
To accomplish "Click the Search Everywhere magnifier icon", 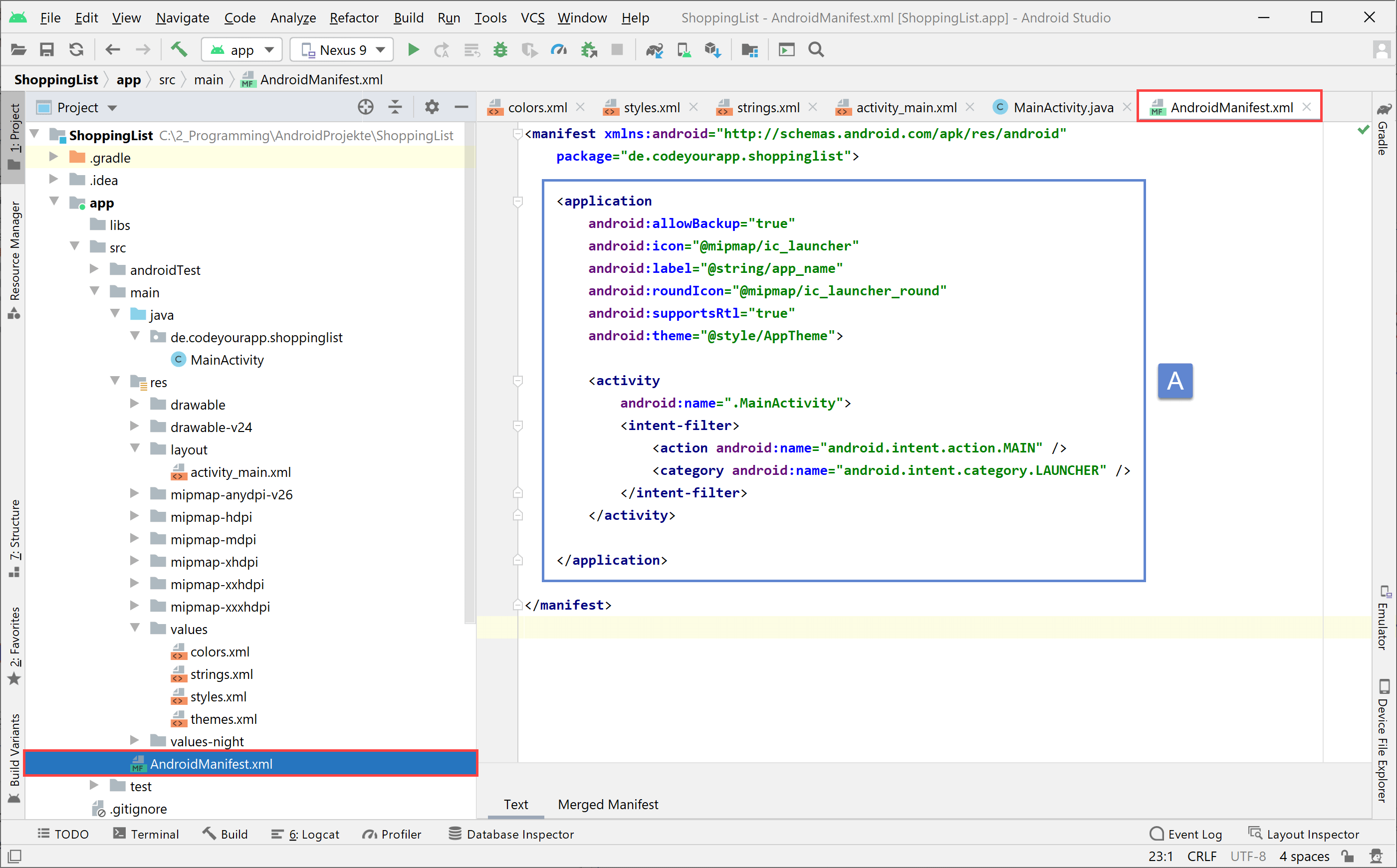I will coord(816,50).
